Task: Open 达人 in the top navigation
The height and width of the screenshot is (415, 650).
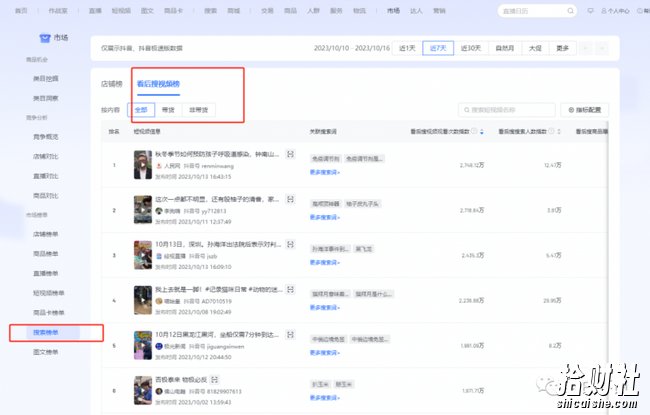Action: tap(416, 11)
